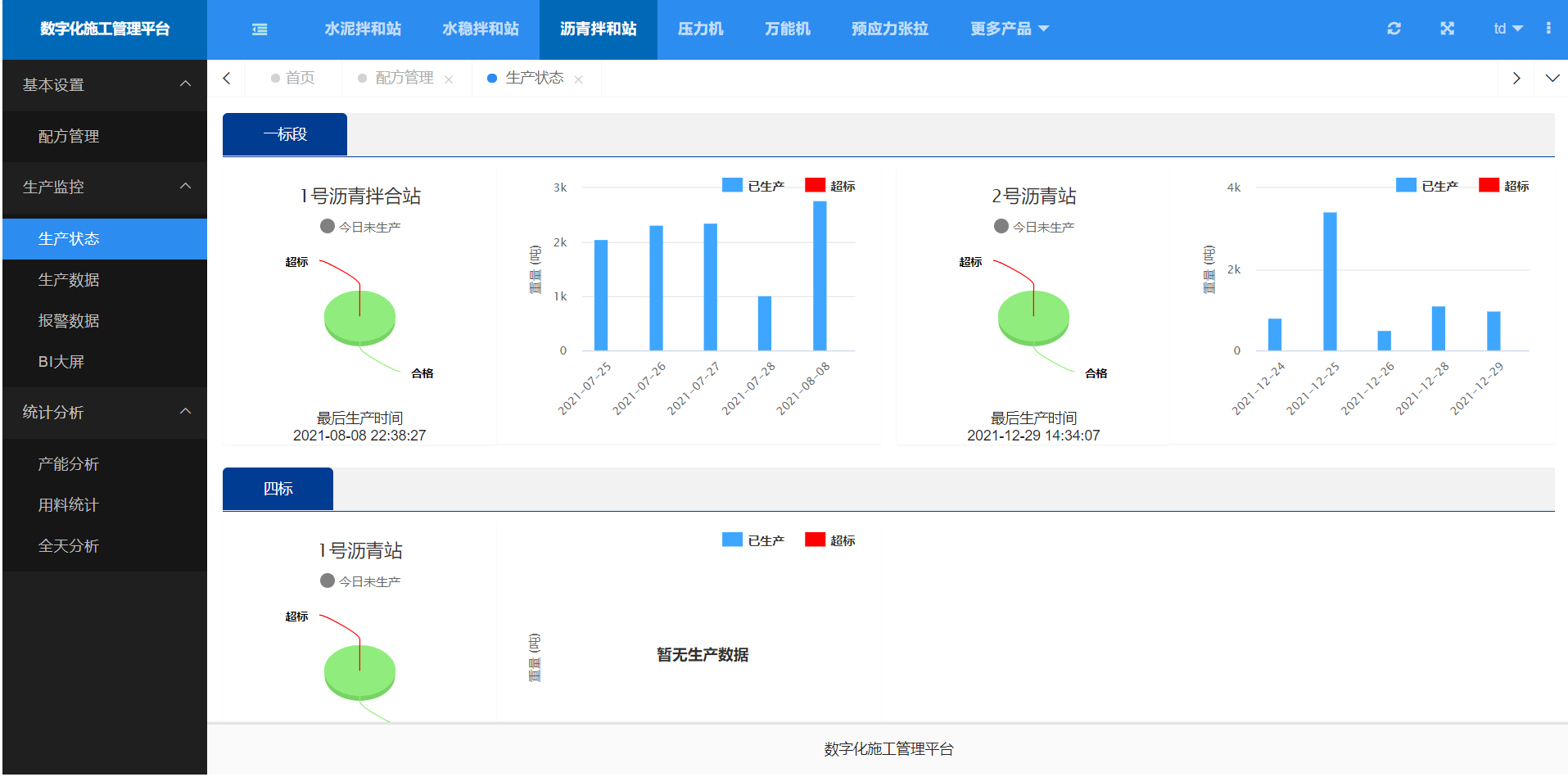The height and width of the screenshot is (777, 1568).
Task: Toggle 超标 legend in 2号沥青站 chart
Action: (x=1504, y=186)
